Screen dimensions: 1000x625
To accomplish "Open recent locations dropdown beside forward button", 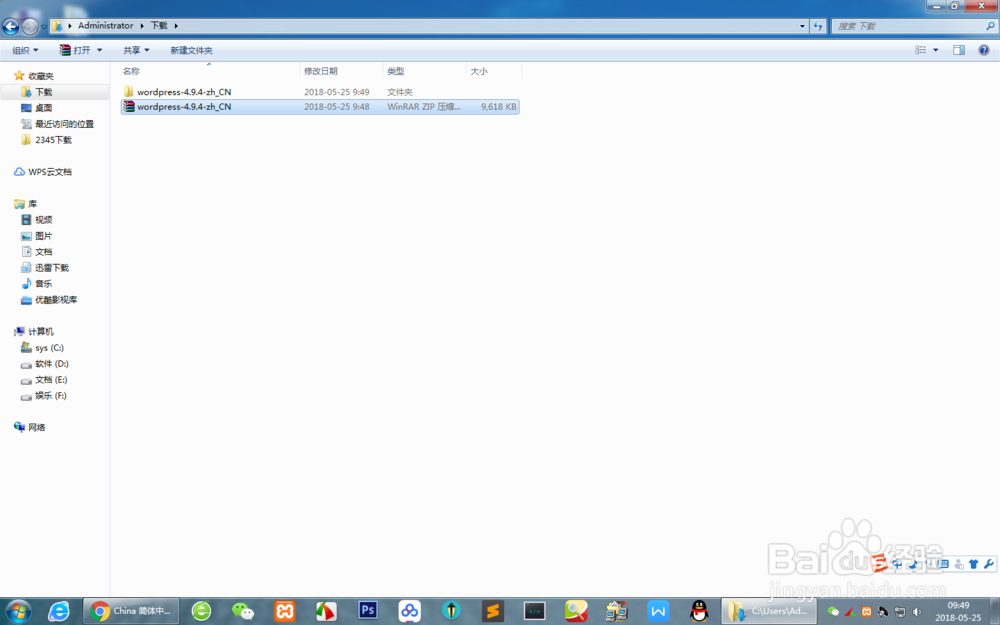I will point(44,26).
